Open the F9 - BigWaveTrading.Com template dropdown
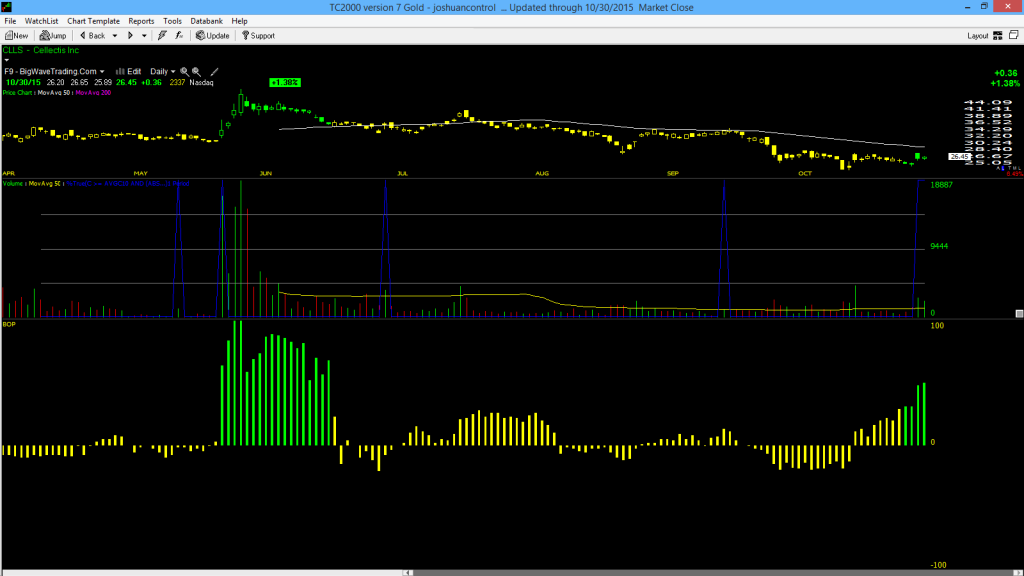The height and width of the screenshot is (576, 1024). tap(54, 72)
